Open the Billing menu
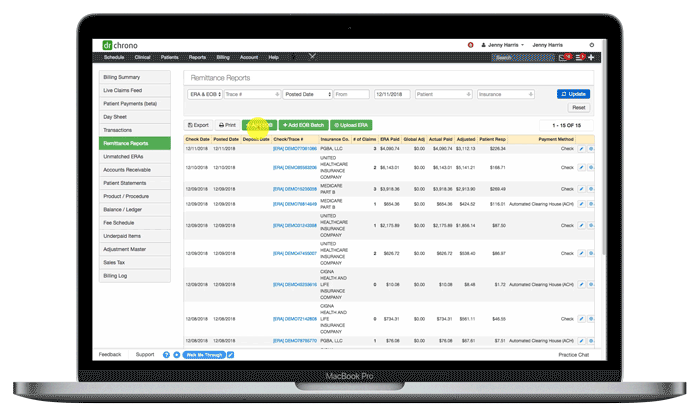Image resolution: width=700 pixels, height=414 pixels. pos(223,57)
